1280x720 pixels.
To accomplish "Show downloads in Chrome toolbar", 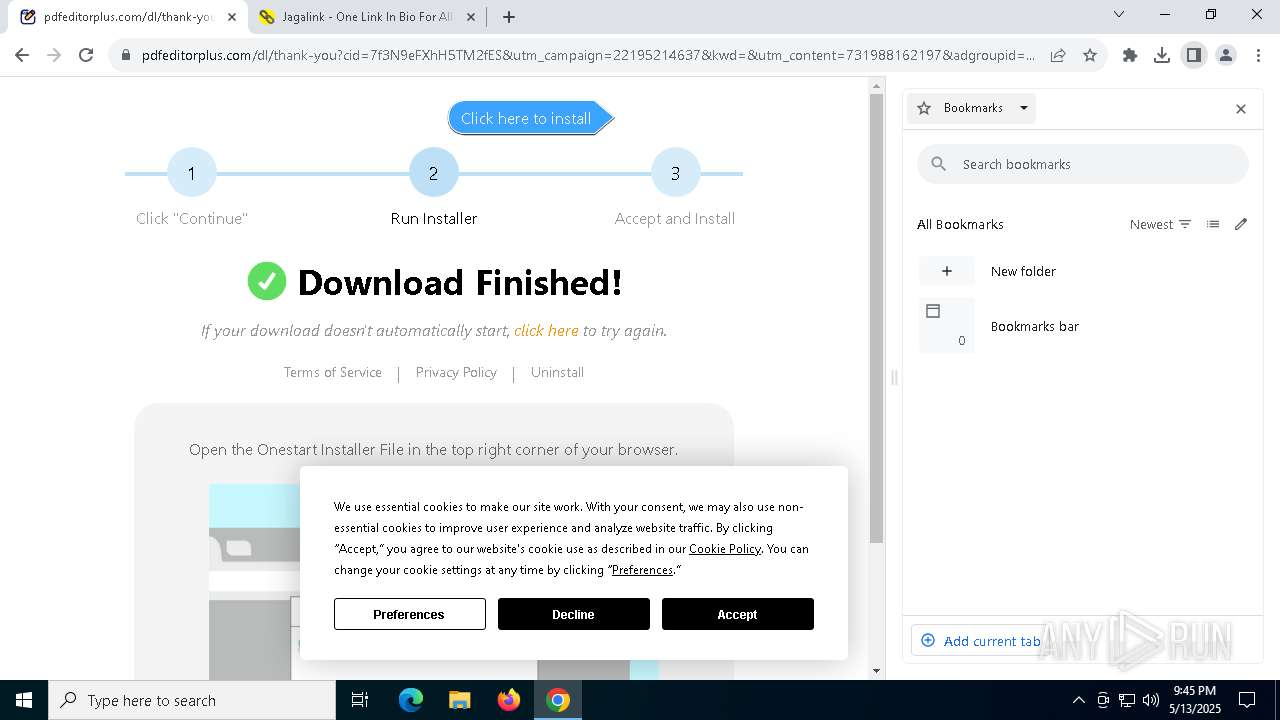I will [1162, 55].
